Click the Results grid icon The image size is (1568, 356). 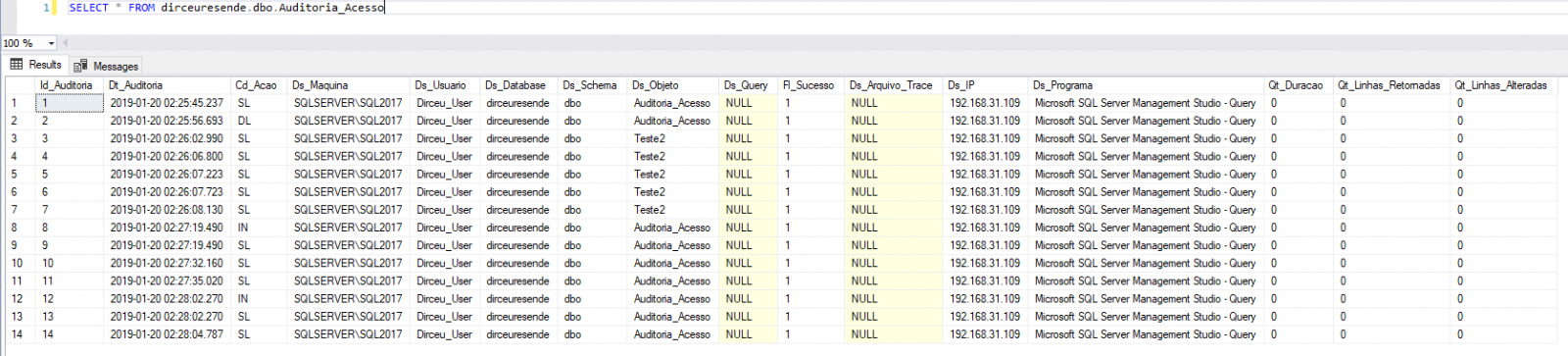(17, 65)
